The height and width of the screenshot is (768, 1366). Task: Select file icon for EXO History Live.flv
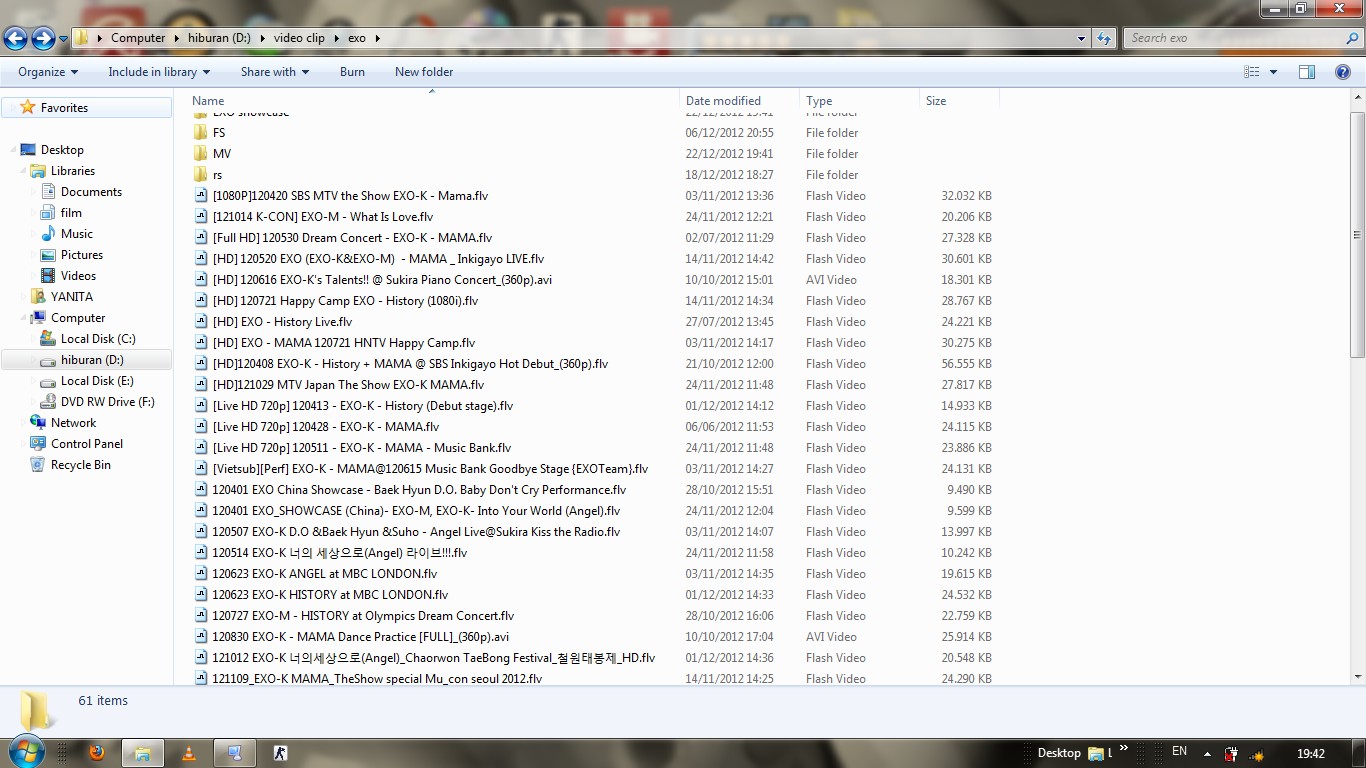[201, 322]
